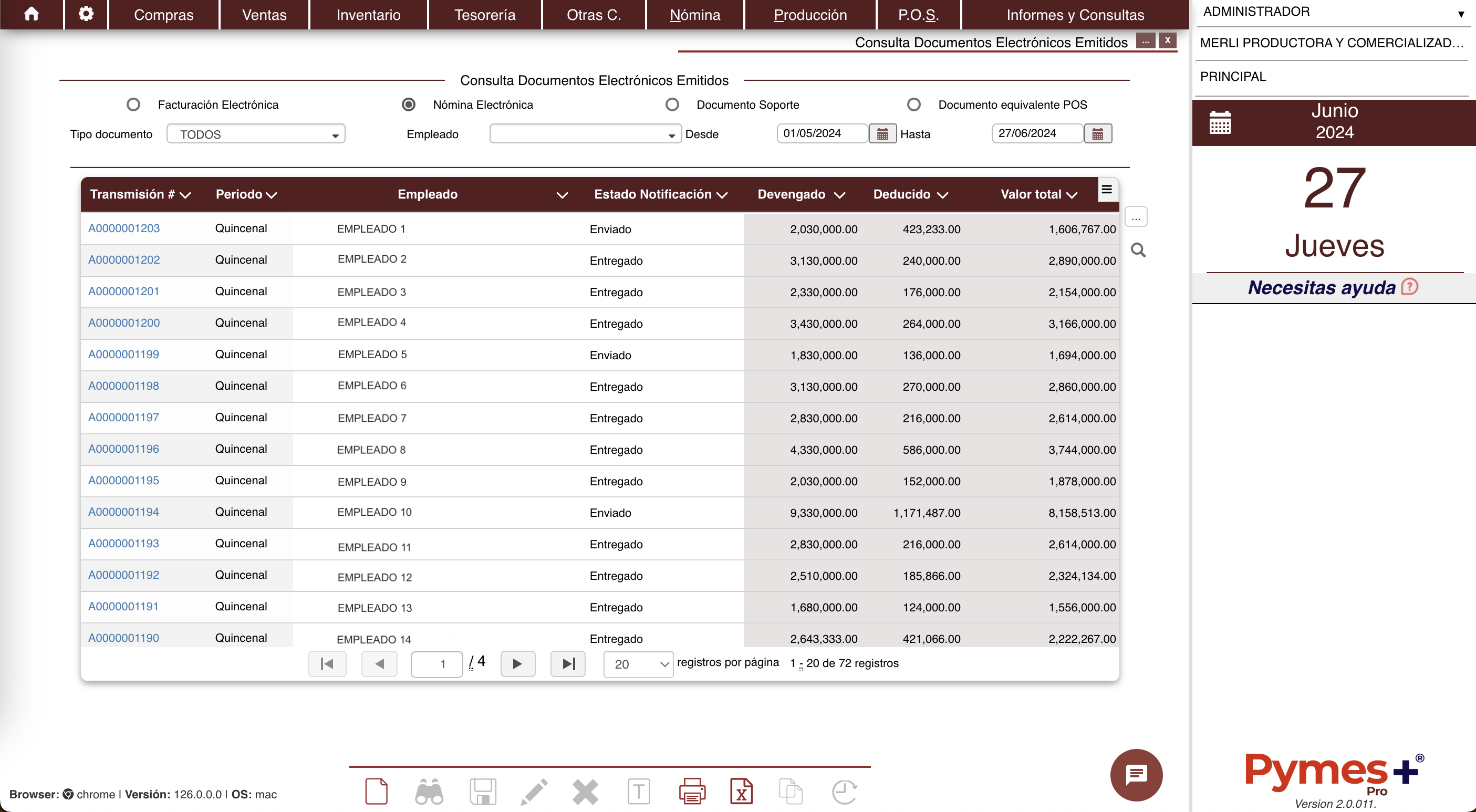This screenshot has width=1476, height=812.
Task: Open transmission A0000001194 link
Action: pos(123,512)
